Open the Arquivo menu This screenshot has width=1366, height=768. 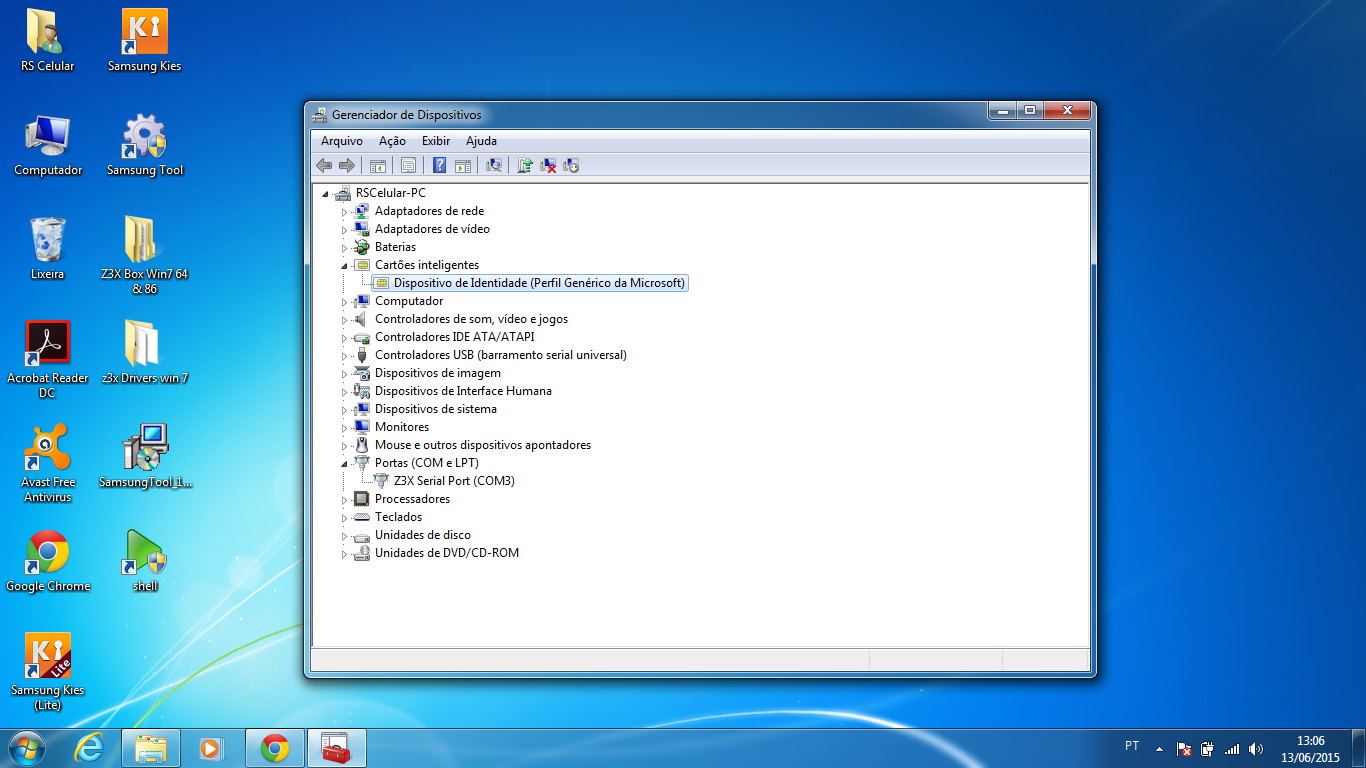[x=342, y=141]
